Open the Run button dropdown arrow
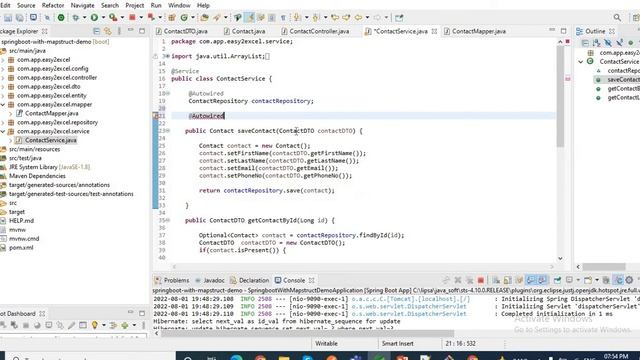 coord(103,18)
